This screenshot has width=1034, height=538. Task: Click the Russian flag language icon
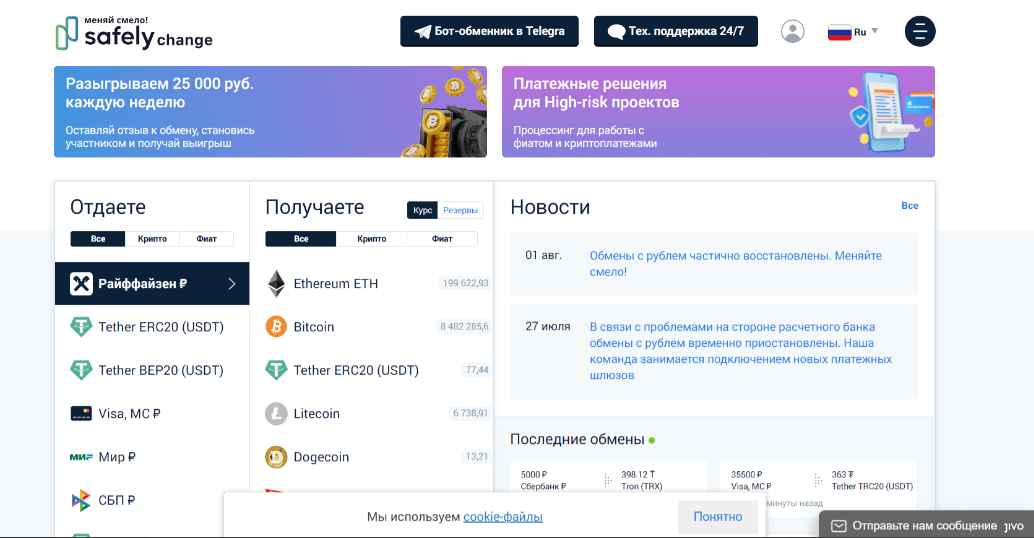(839, 32)
